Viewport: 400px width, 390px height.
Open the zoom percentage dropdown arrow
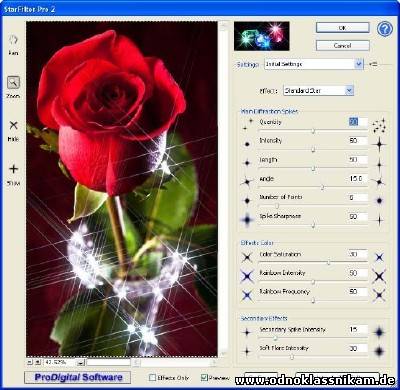pos(81,362)
